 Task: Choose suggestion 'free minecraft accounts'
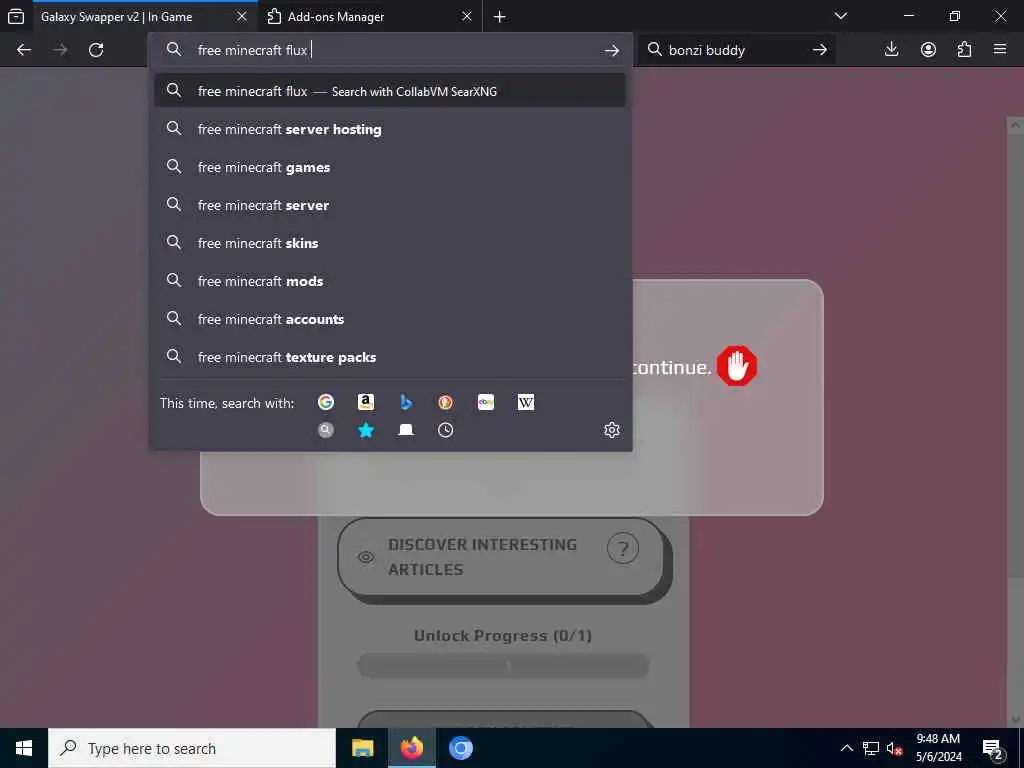point(390,319)
